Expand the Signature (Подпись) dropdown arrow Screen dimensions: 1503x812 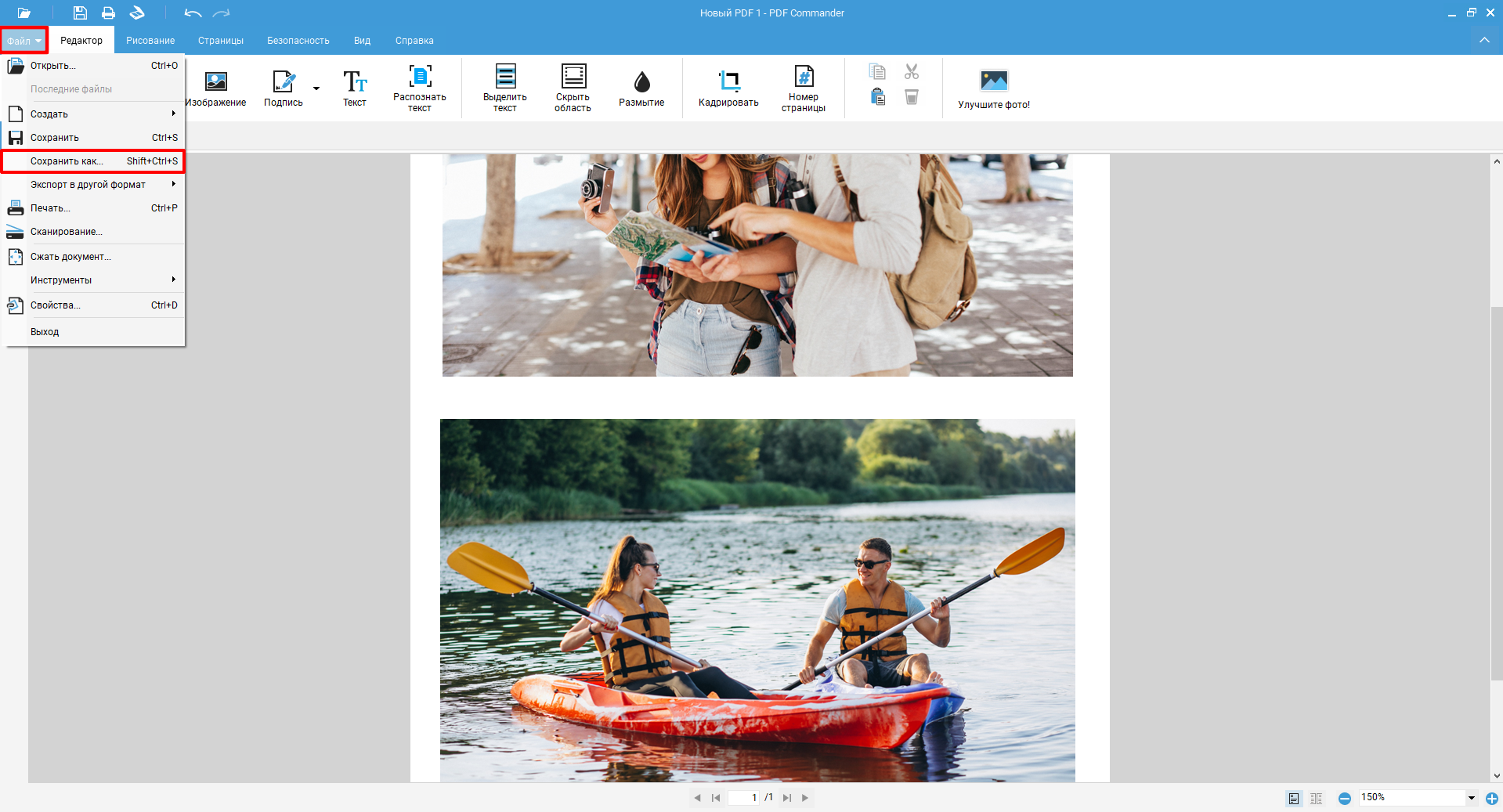[x=316, y=88]
